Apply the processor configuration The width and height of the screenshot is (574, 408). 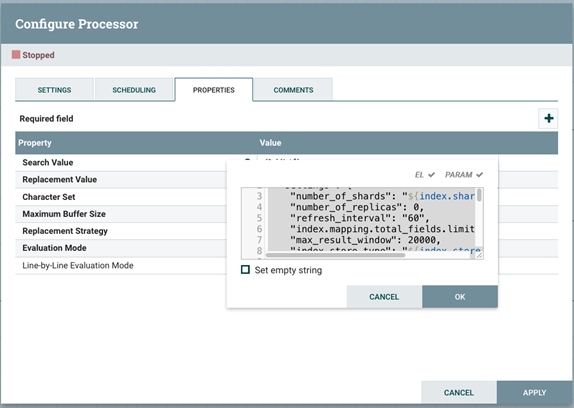pos(534,392)
